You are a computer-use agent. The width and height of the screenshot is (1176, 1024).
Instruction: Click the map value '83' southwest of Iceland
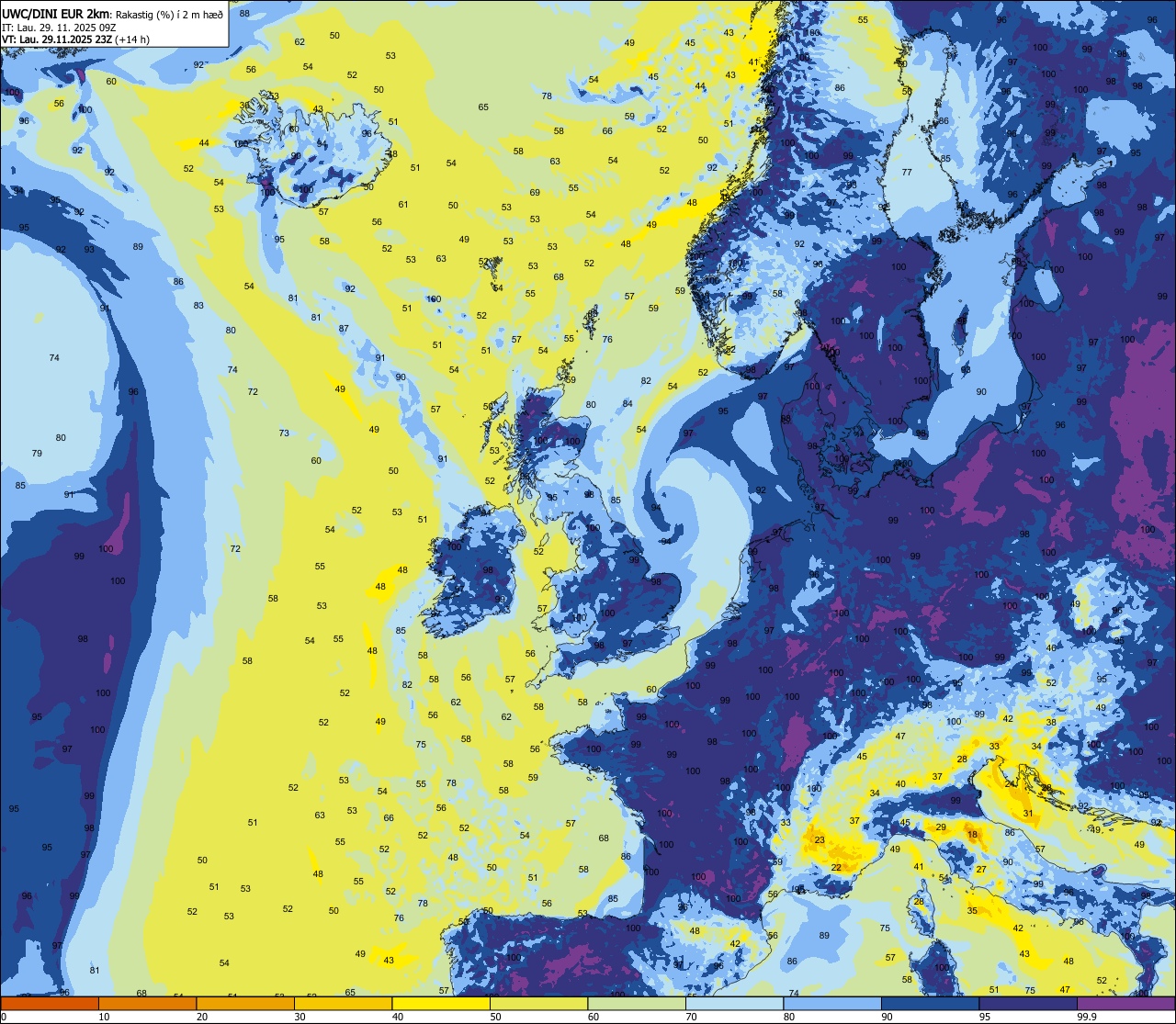198,305
